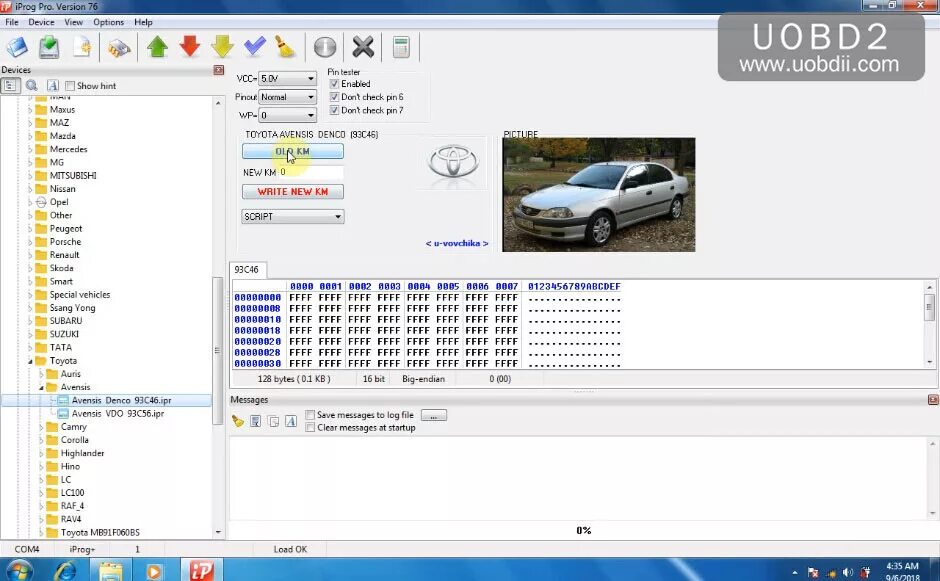Screen dimensions: 940x581
Task: Open the calculator icon in toolbar
Action: (x=401, y=47)
